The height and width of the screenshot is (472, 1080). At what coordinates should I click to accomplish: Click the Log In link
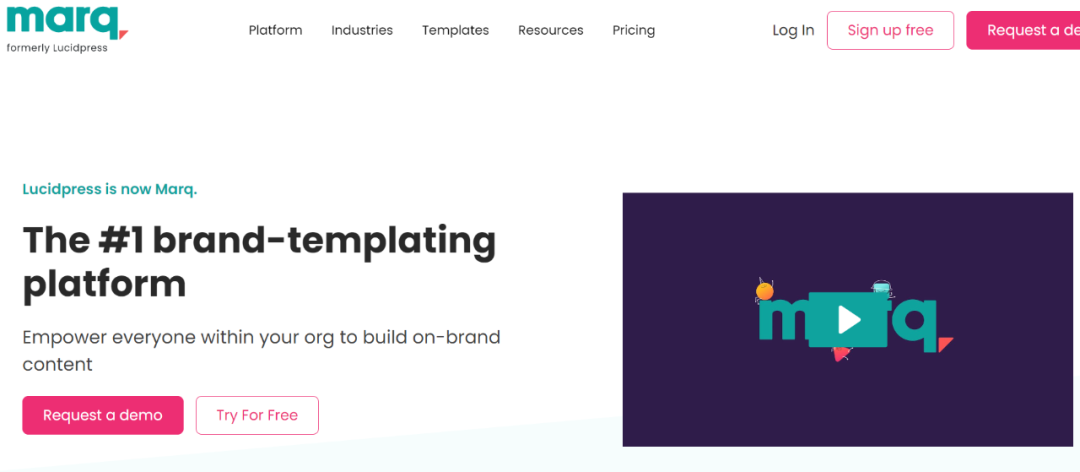tap(793, 30)
